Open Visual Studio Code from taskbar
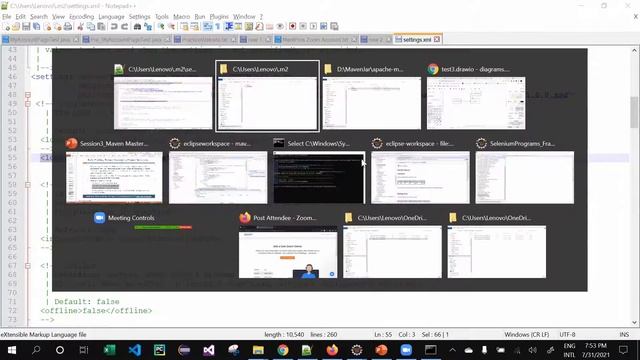 pos(135,350)
